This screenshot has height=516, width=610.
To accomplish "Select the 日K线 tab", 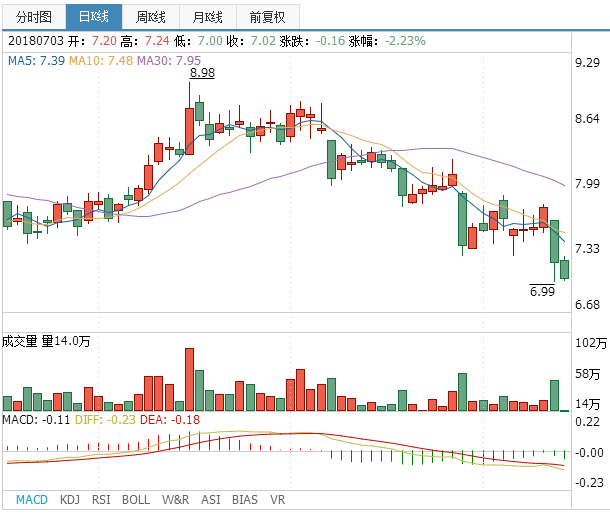I will 94,17.
